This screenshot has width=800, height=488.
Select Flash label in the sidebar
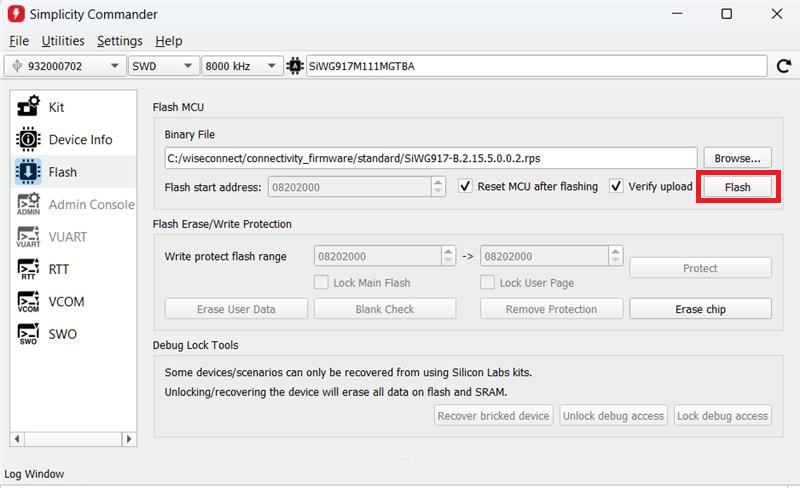tap(63, 172)
